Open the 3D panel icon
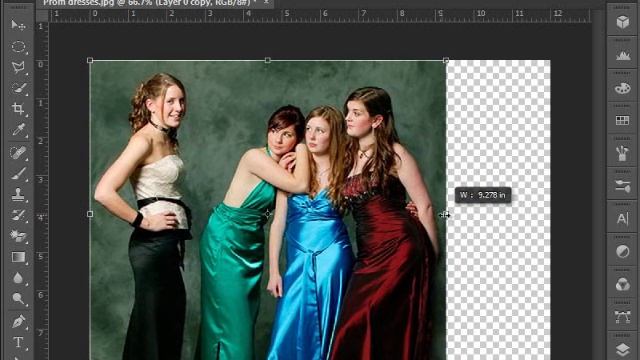 click(622, 22)
